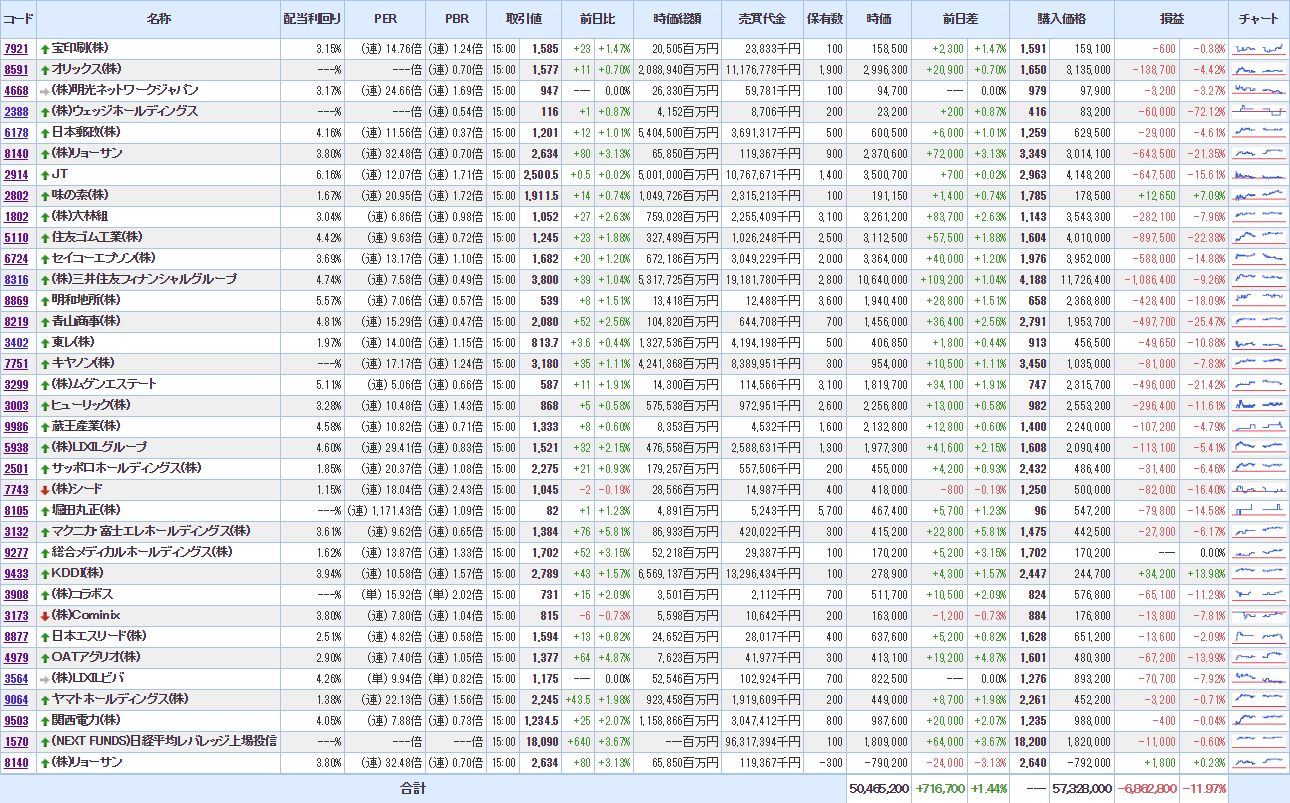Viewport: 1290px width, 803px height.
Task: Follow the code link 1570
Action: pos(16,741)
